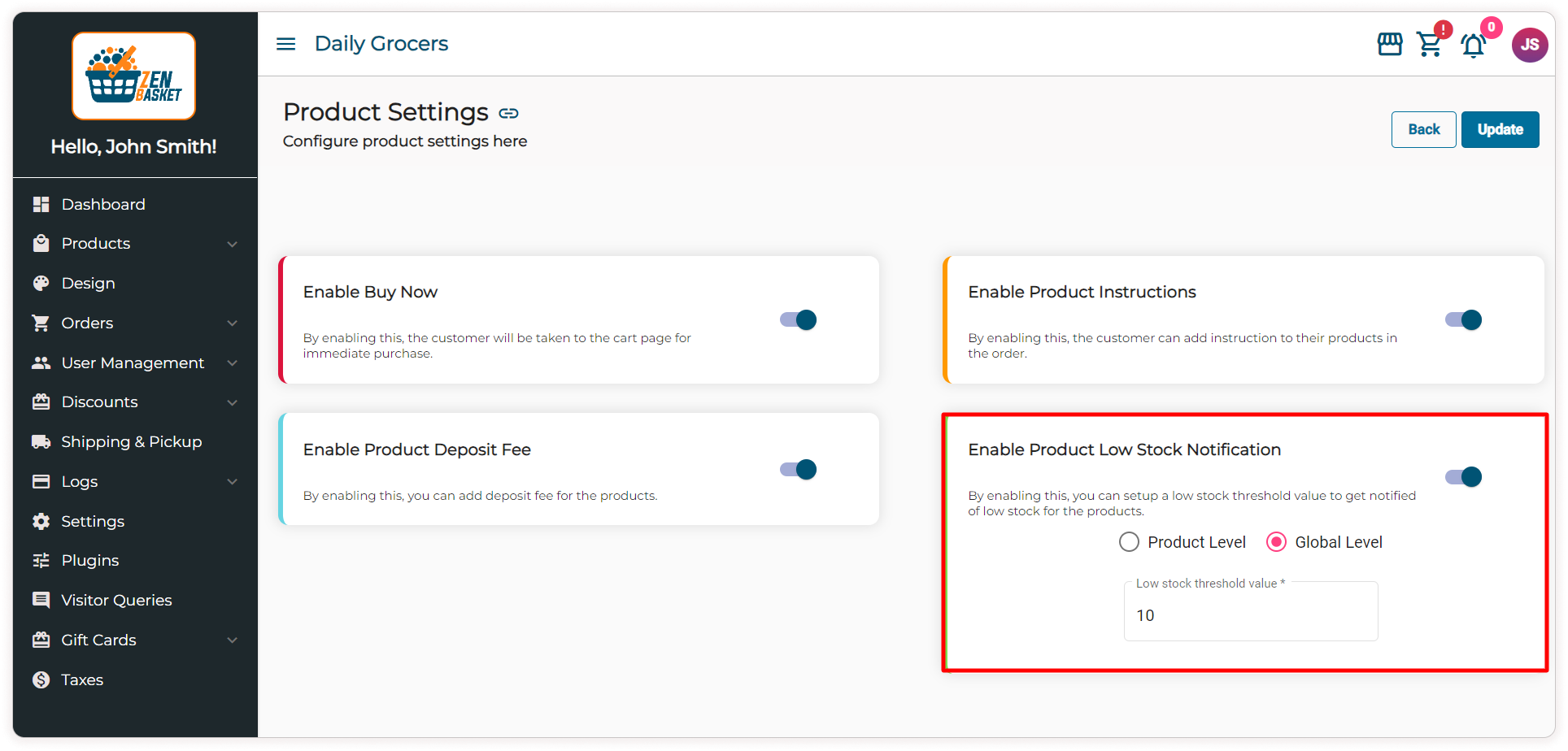1568x751 pixels.
Task: Click the Zen Basket logo
Action: 133,76
